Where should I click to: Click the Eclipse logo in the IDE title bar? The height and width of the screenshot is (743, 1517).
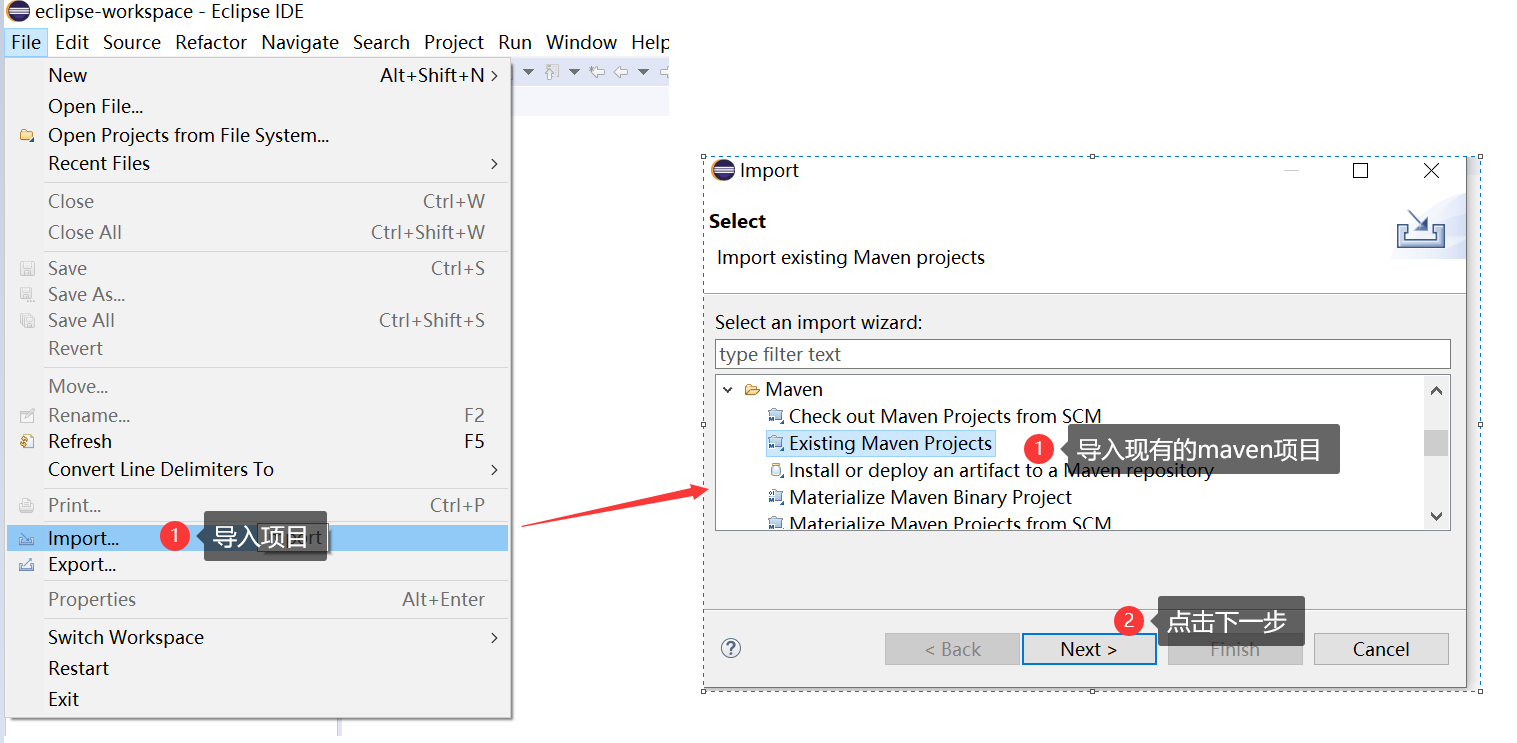(x=18, y=12)
